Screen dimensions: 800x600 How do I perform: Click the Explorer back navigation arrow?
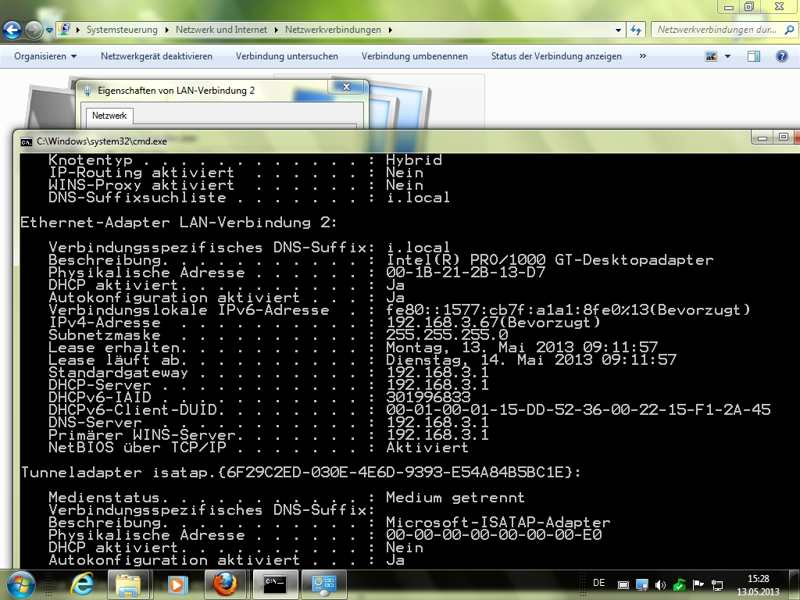pyautogui.click(x=12, y=31)
